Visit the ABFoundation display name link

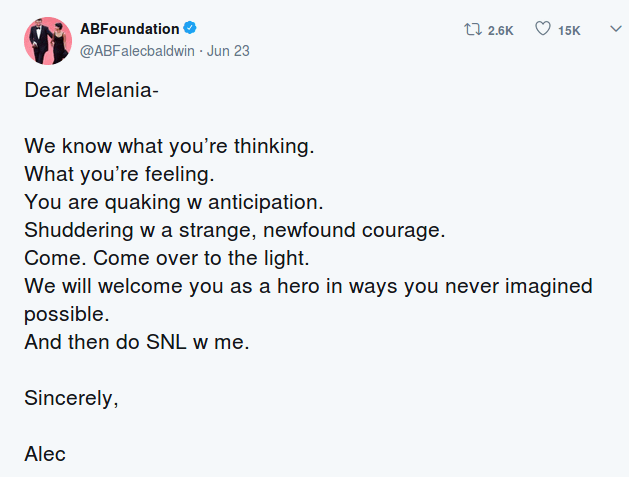[129, 29]
